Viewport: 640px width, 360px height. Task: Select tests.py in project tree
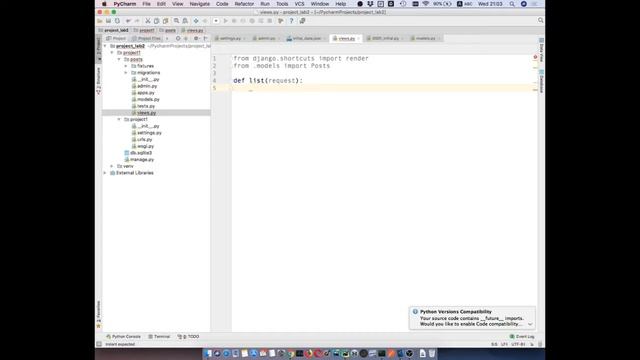pos(143,106)
